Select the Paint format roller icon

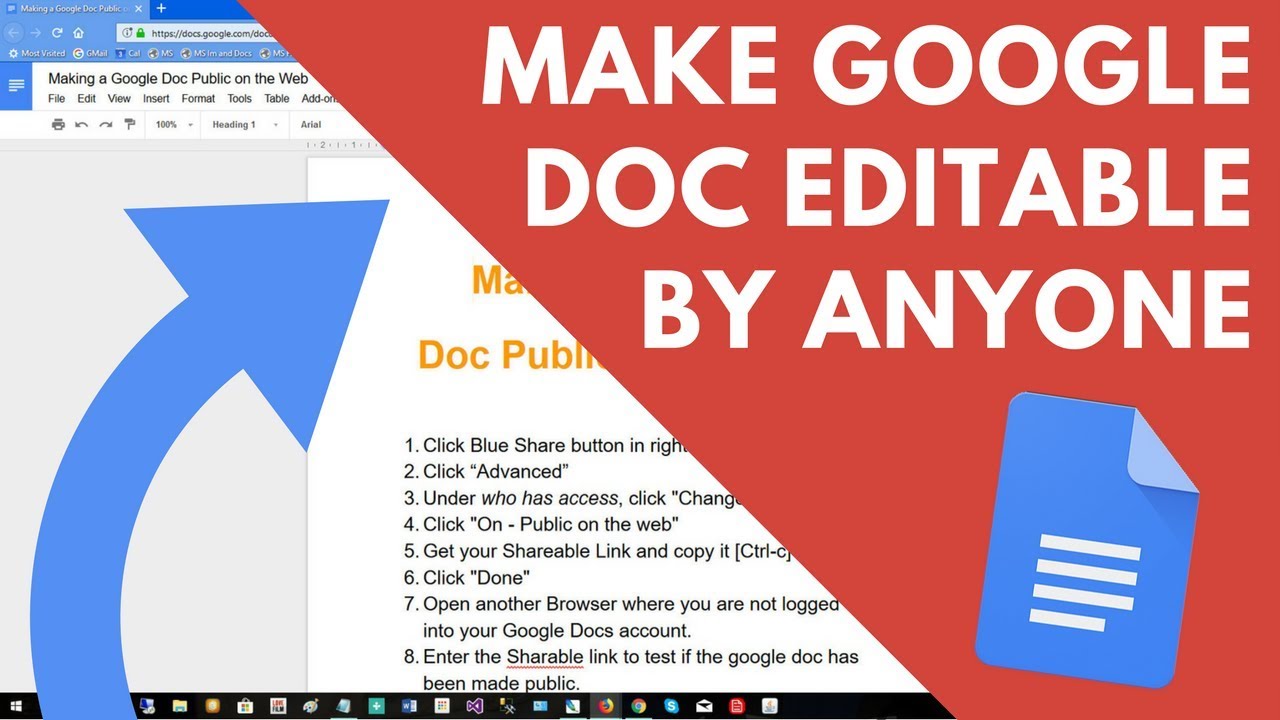(x=130, y=125)
